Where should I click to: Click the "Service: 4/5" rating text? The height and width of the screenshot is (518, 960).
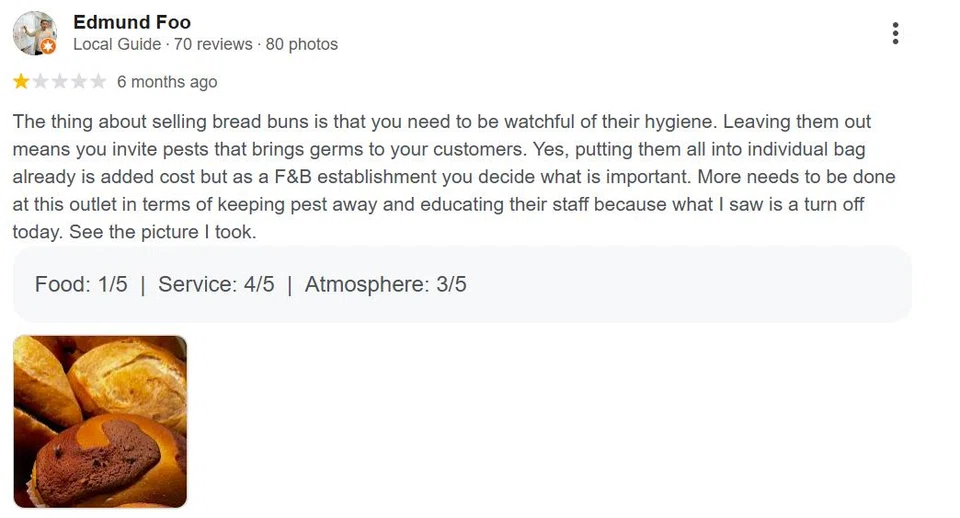(216, 284)
